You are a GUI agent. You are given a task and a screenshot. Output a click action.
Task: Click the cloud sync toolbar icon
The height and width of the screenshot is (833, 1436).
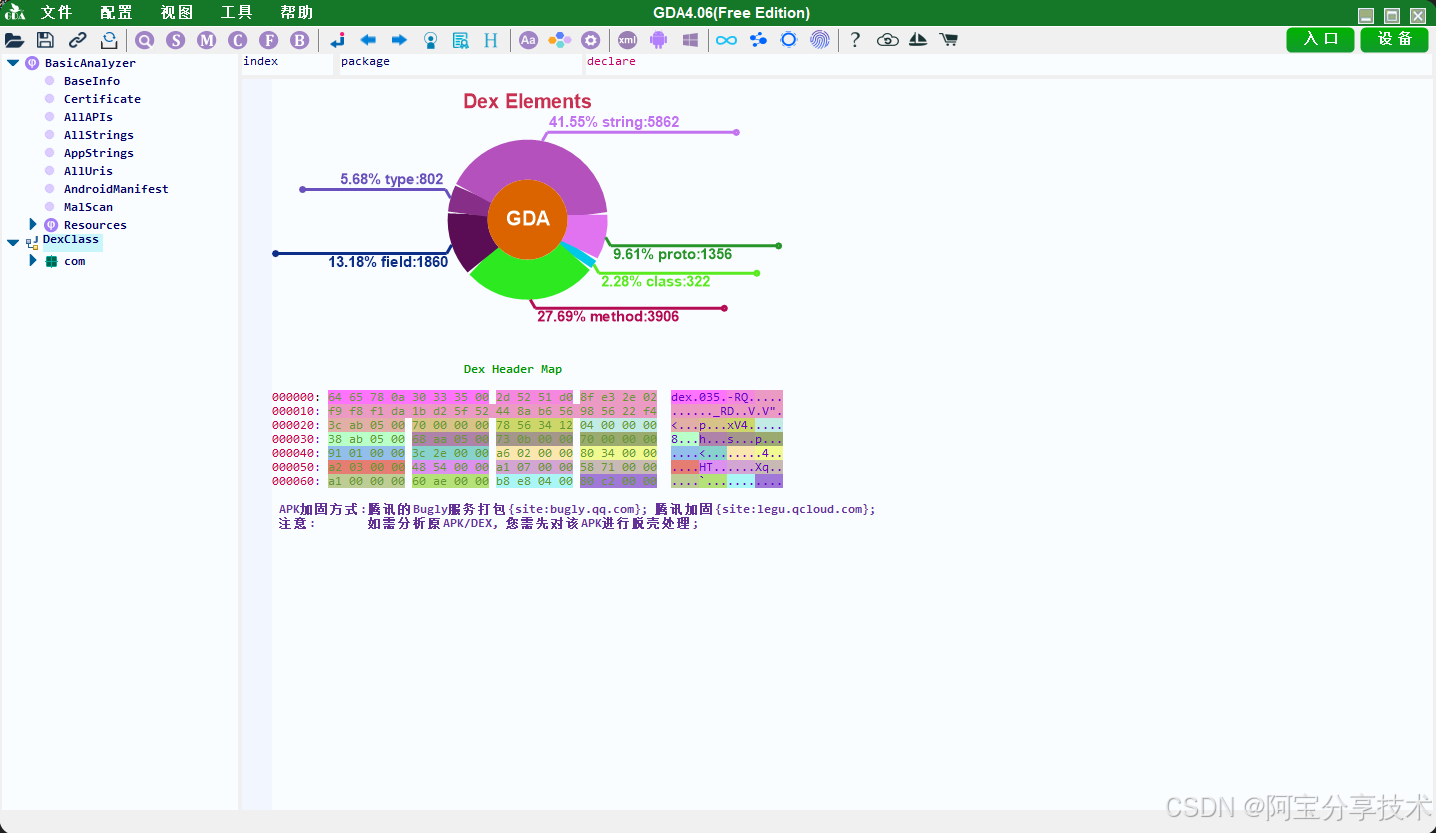point(887,40)
